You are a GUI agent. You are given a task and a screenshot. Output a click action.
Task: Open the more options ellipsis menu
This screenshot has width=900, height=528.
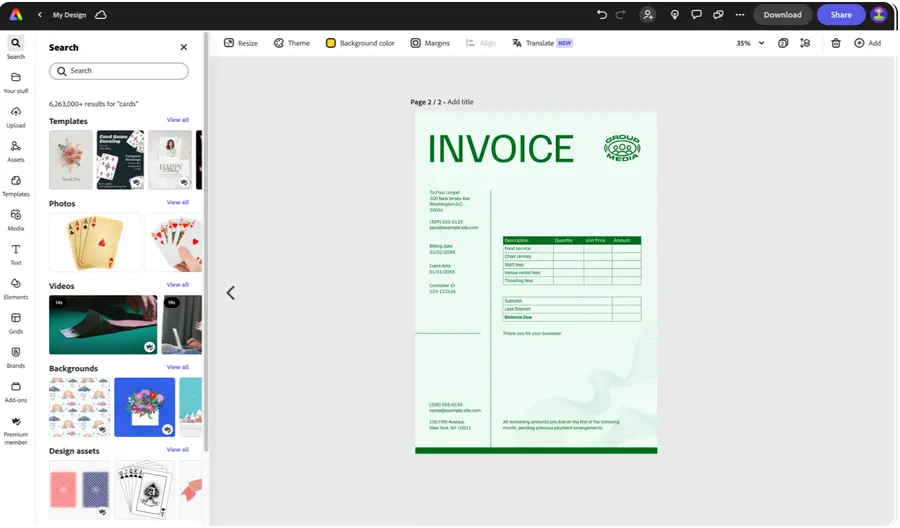[740, 15]
